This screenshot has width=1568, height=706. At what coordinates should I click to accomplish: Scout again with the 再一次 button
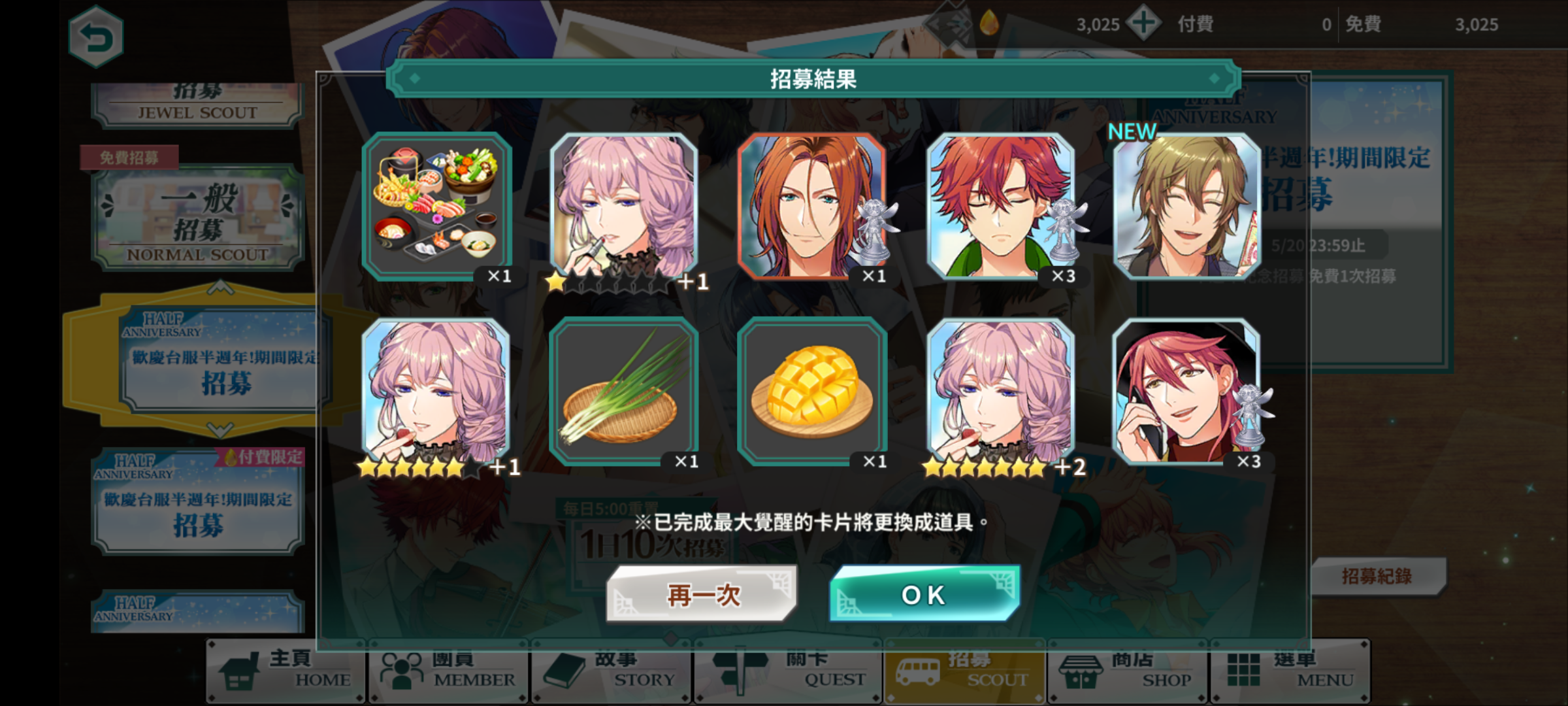point(702,594)
